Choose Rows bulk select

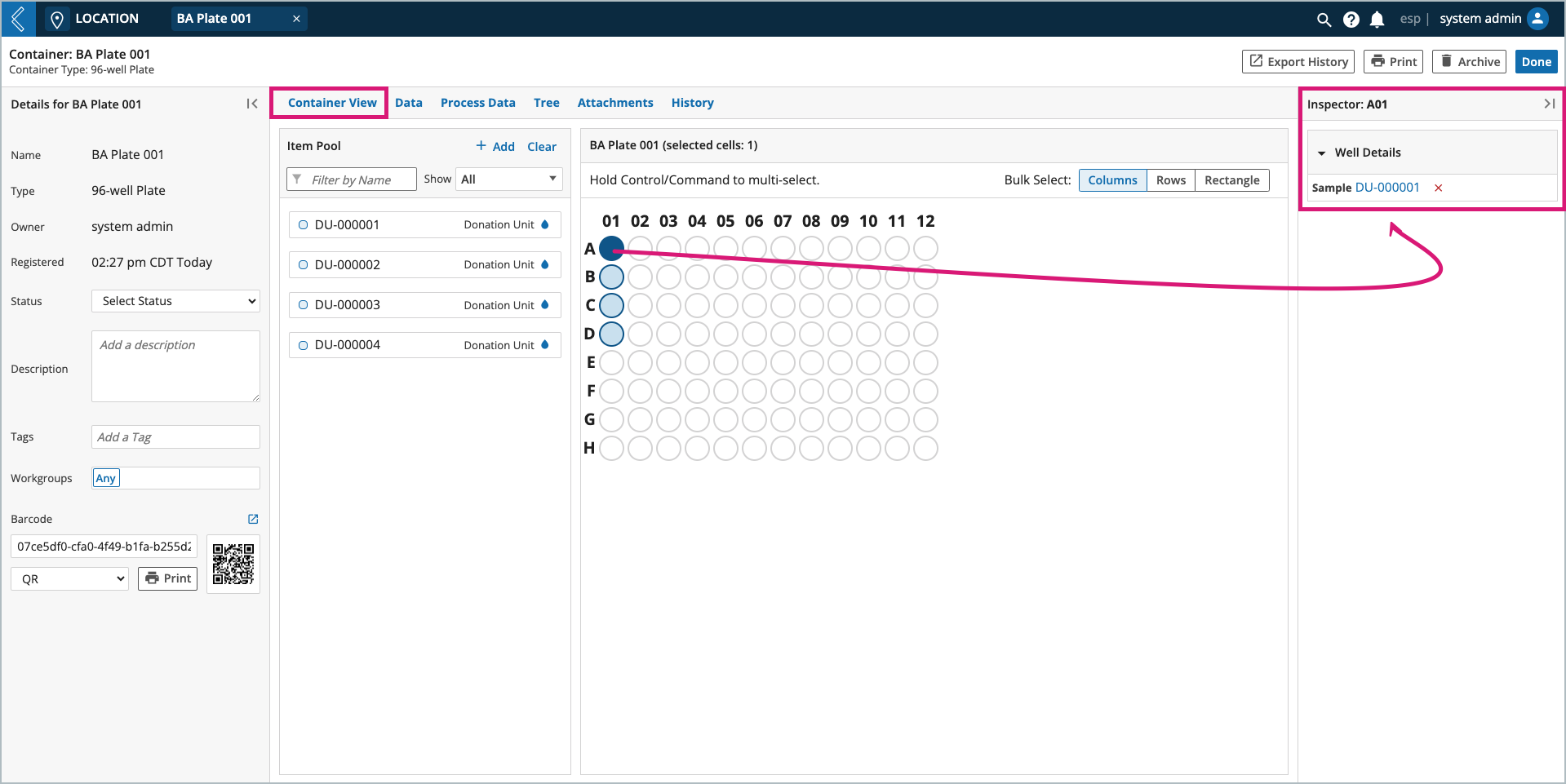pos(1171,180)
